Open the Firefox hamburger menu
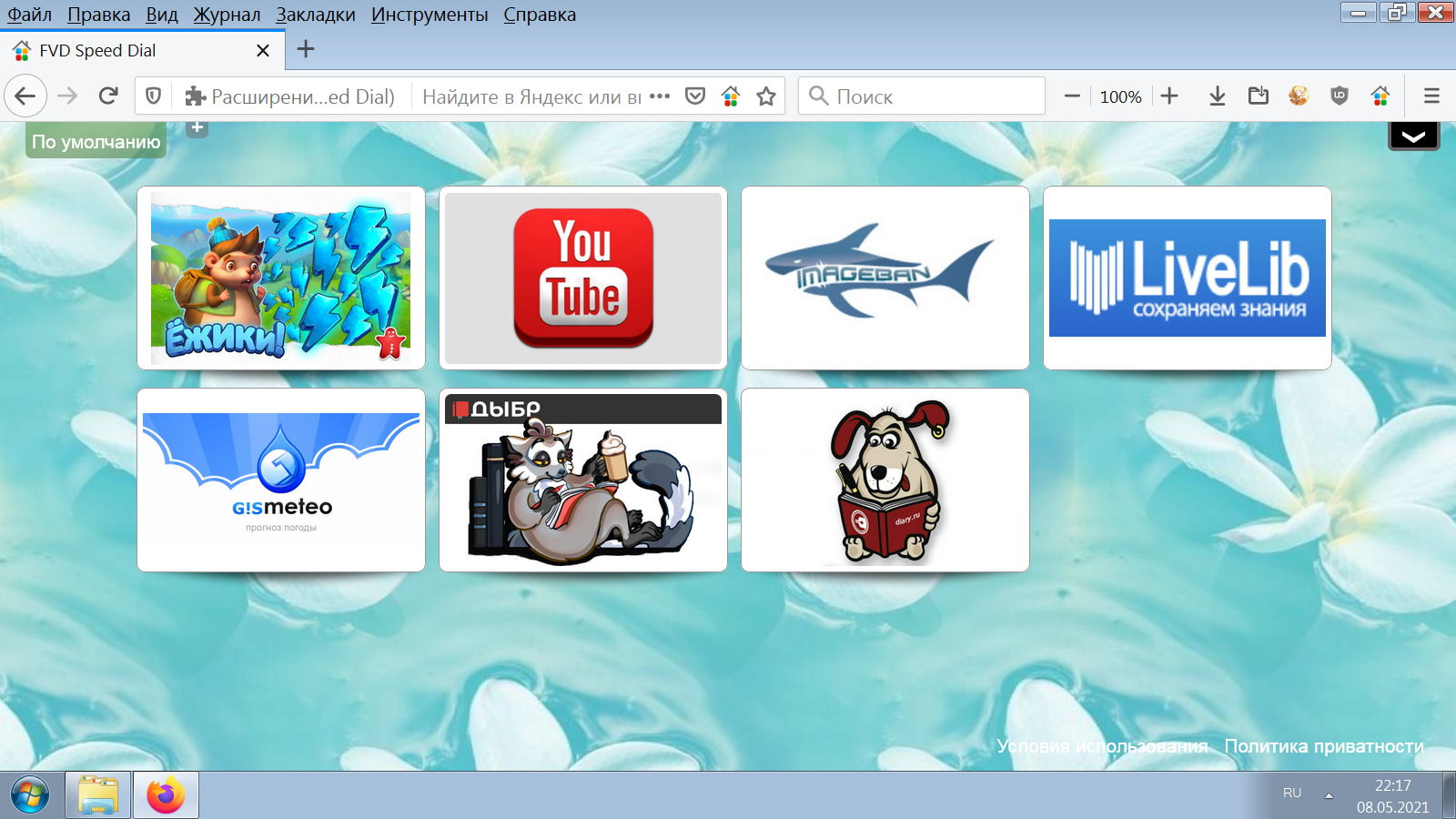Screen dimensions: 1456x819 click(1431, 96)
